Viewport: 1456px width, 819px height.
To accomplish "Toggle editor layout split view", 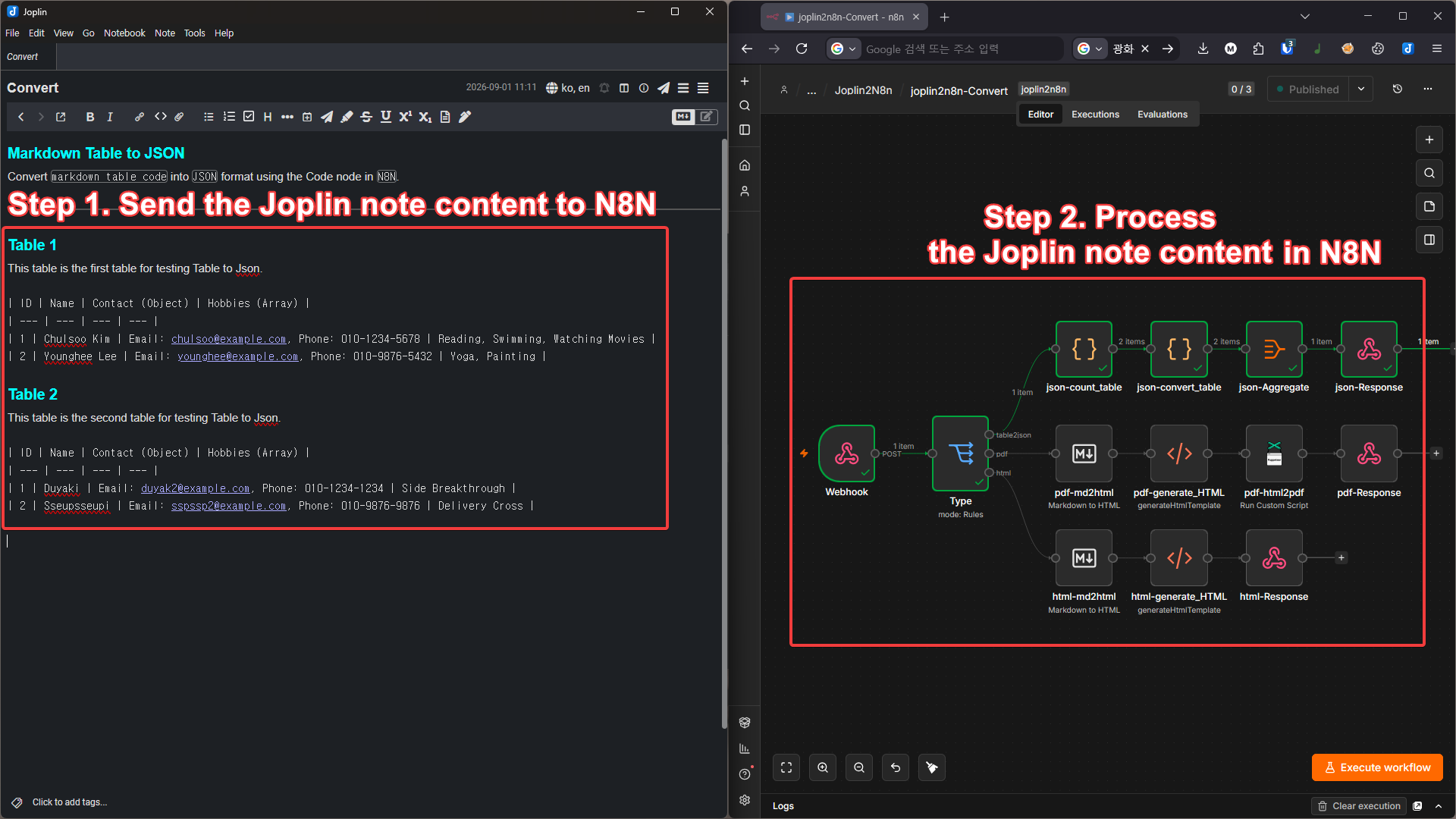I will pyautogui.click(x=624, y=88).
